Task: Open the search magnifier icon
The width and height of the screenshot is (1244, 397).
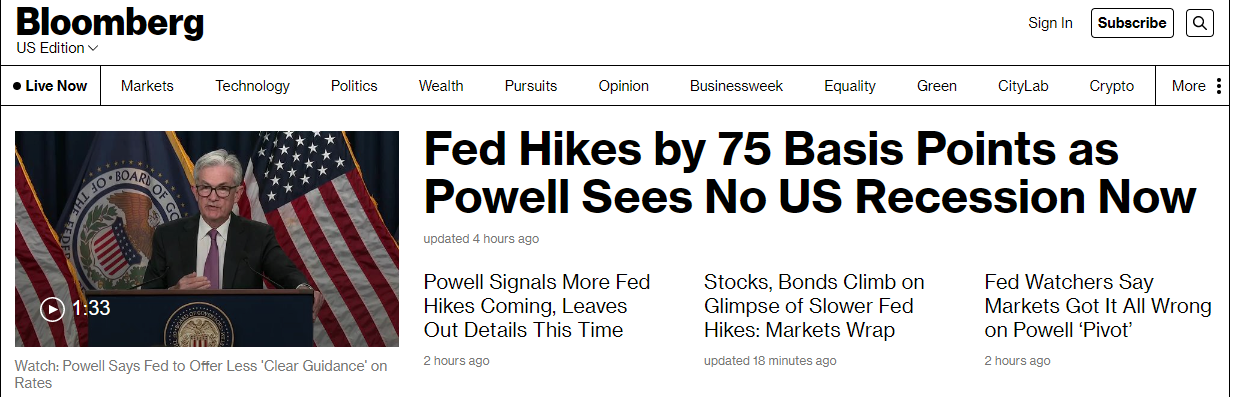Action: point(1200,23)
